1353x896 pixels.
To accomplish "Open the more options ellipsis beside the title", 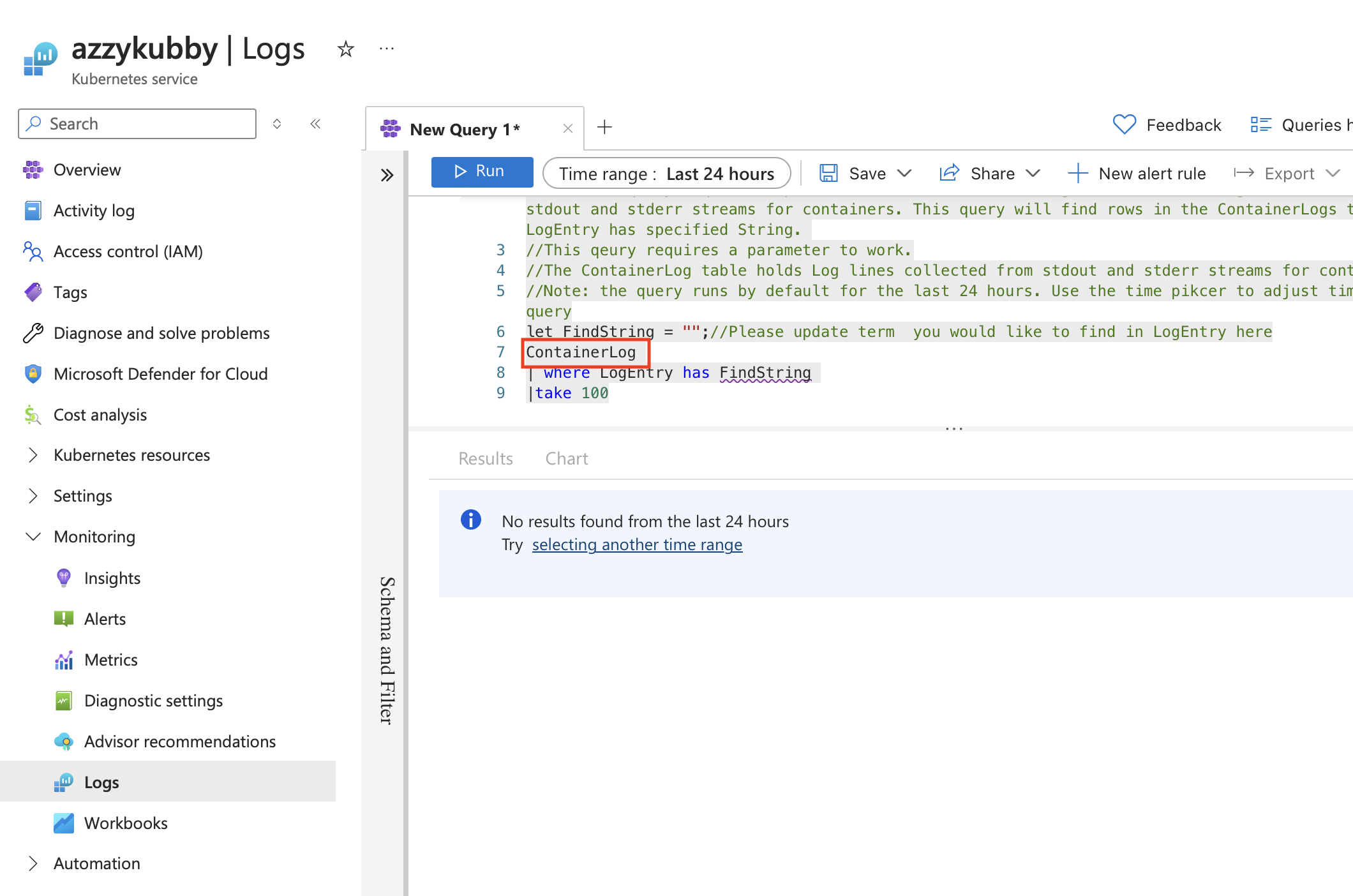I will coord(387,49).
